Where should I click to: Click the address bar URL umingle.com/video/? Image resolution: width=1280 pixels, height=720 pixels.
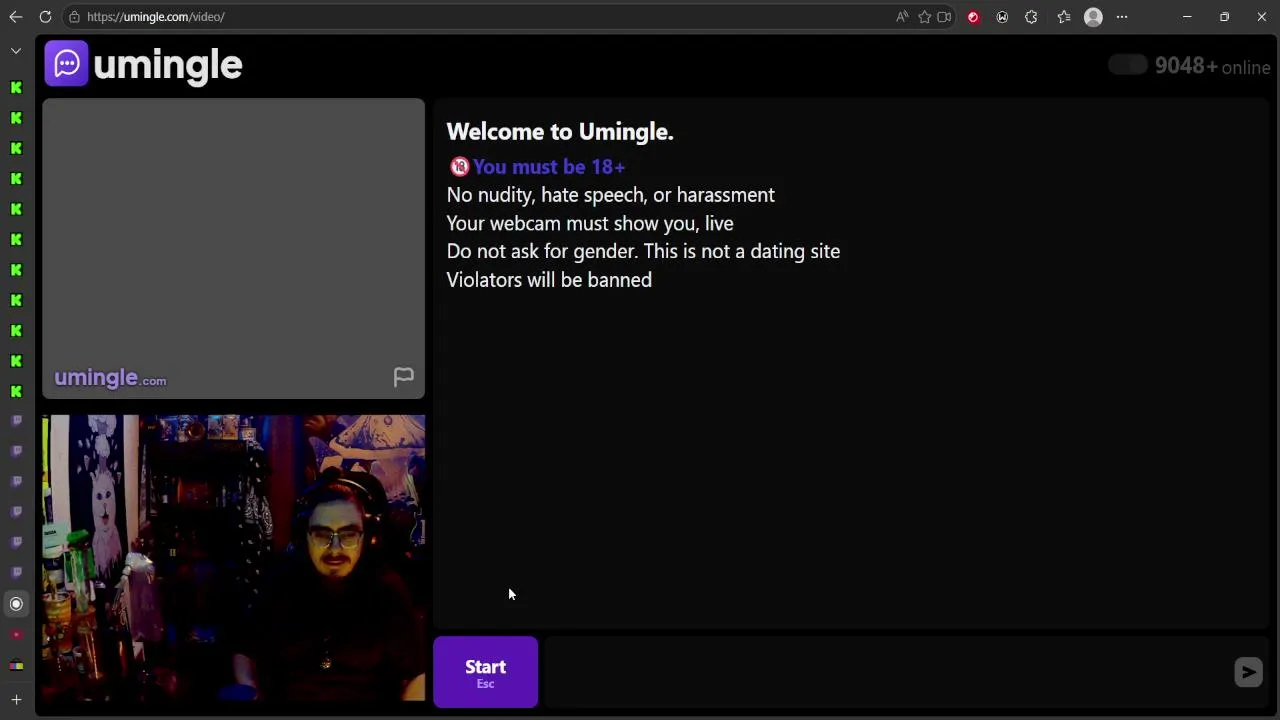point(155,17)
